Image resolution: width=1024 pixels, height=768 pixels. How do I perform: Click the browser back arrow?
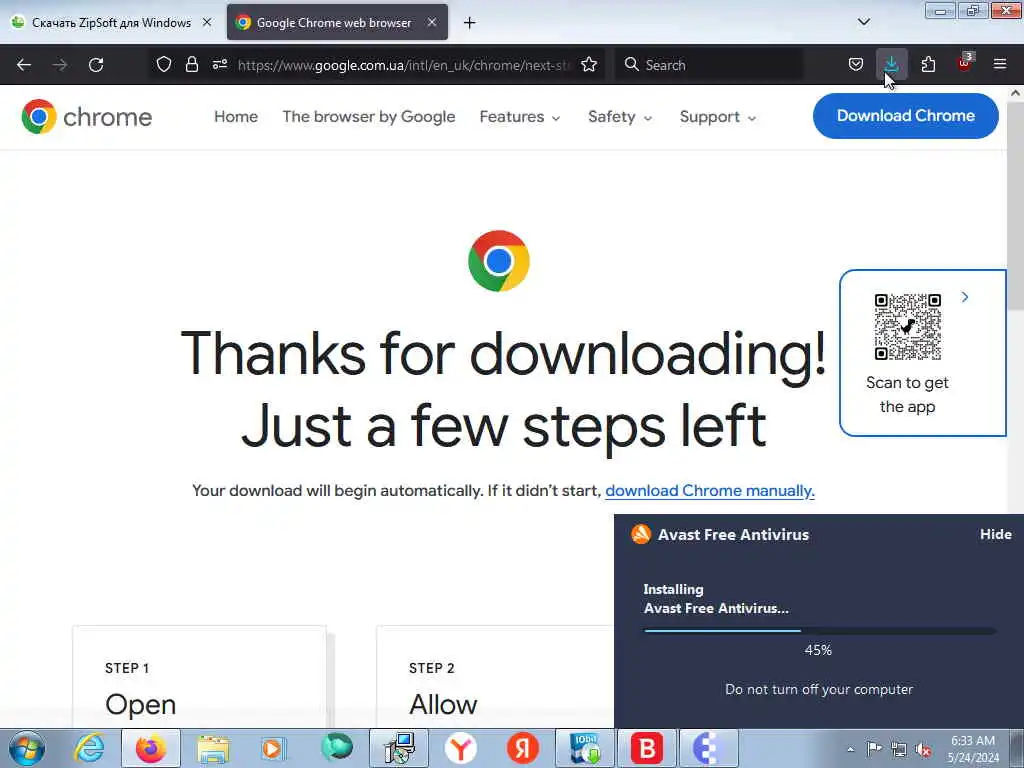click(24, 65)
